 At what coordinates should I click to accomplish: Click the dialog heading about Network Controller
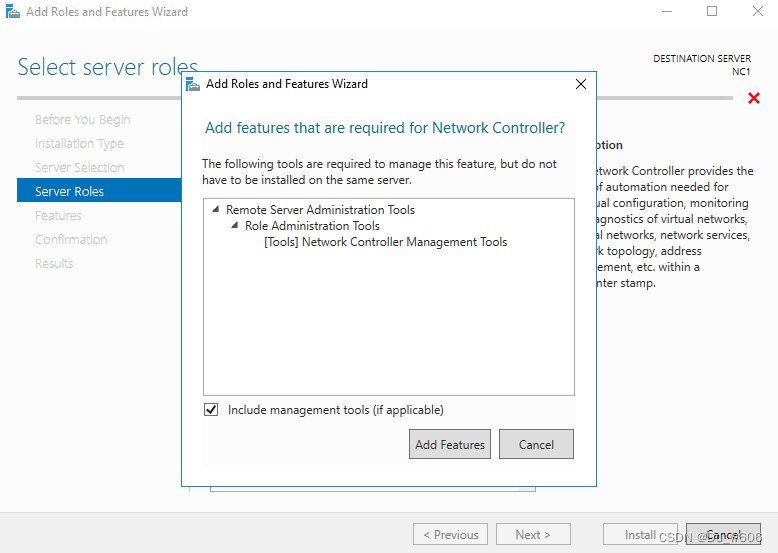pos(385,127)
